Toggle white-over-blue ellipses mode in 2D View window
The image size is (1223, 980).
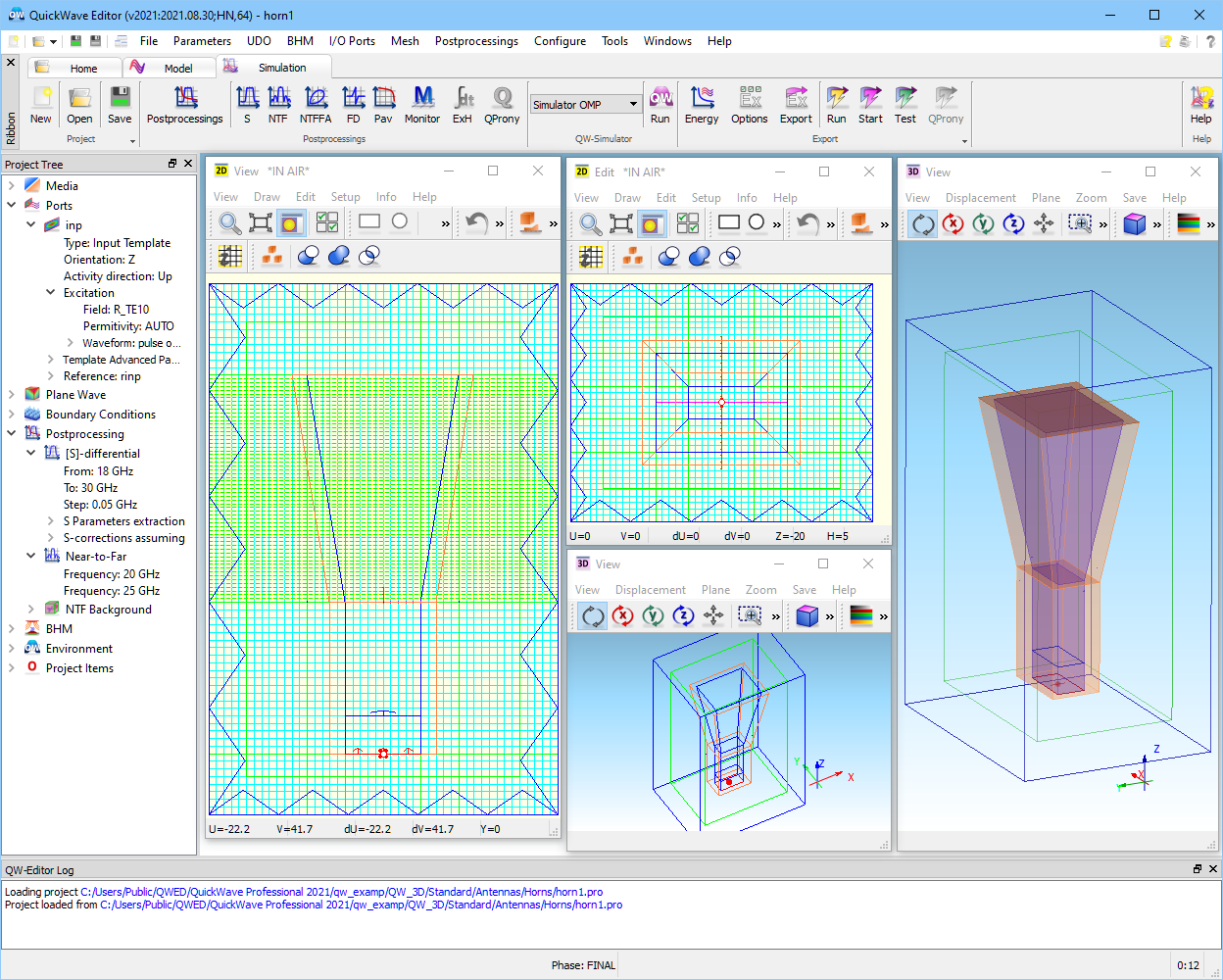point(309,256)
